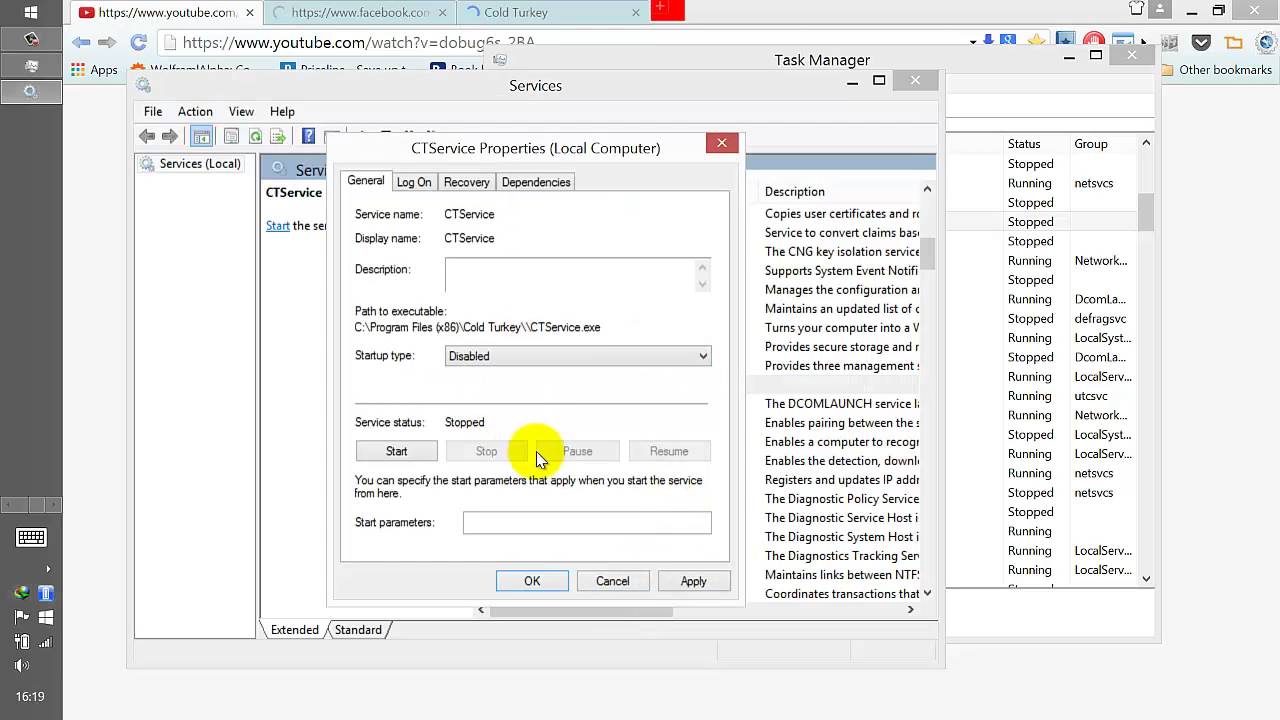
Task: Click the Services list horizontal scrollbar thumb
Action: pos(582,610)
